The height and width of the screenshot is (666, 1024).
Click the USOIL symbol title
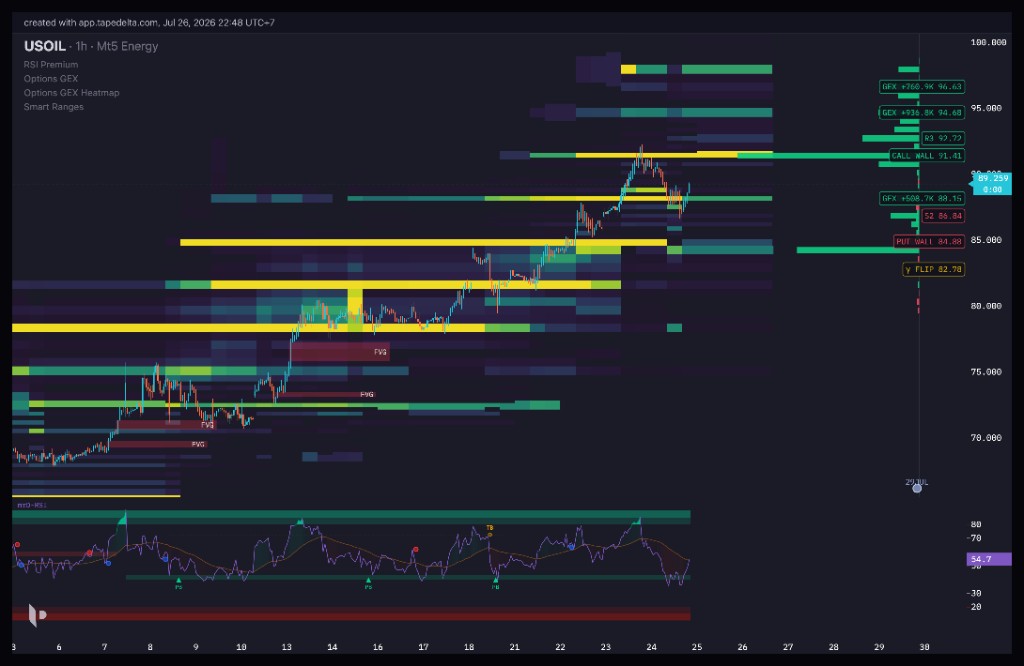point(44,46)
